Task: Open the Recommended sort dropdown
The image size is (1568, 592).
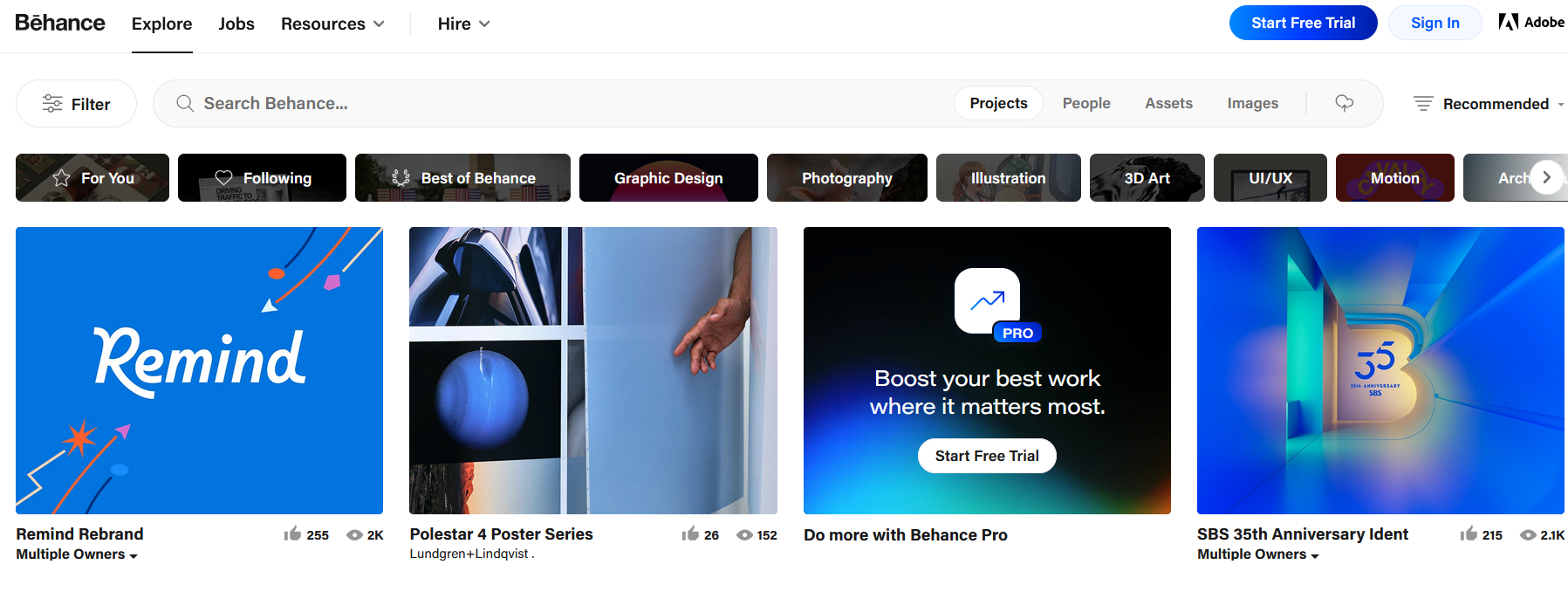Action: tap(1489, 104)
